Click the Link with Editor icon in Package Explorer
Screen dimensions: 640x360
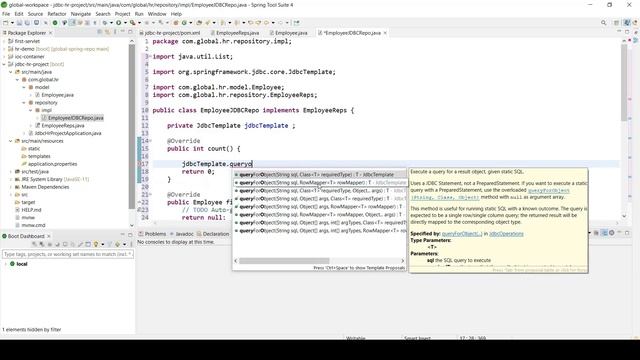[x=107, y=32]
